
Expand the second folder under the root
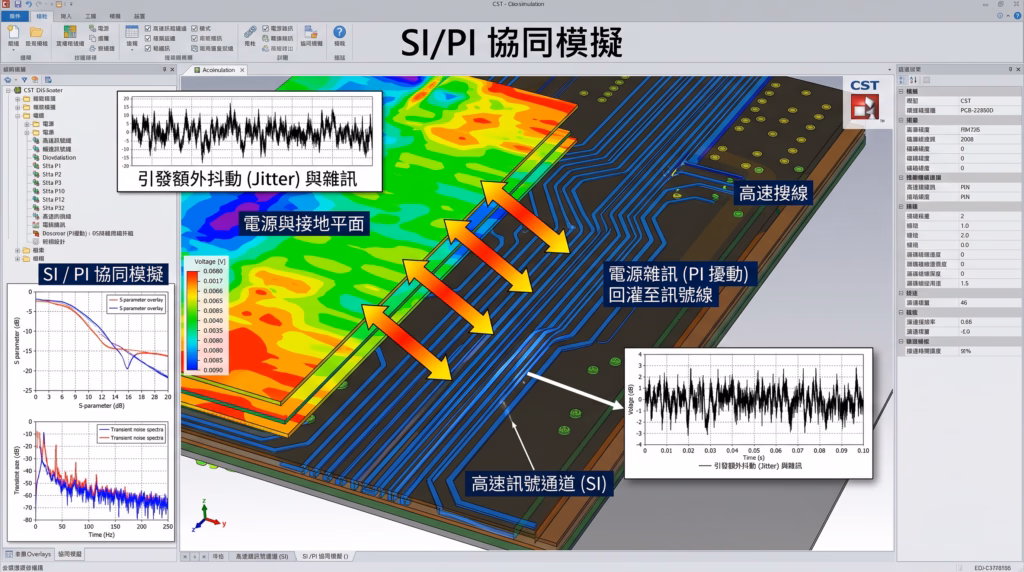(x=18, y=107)
